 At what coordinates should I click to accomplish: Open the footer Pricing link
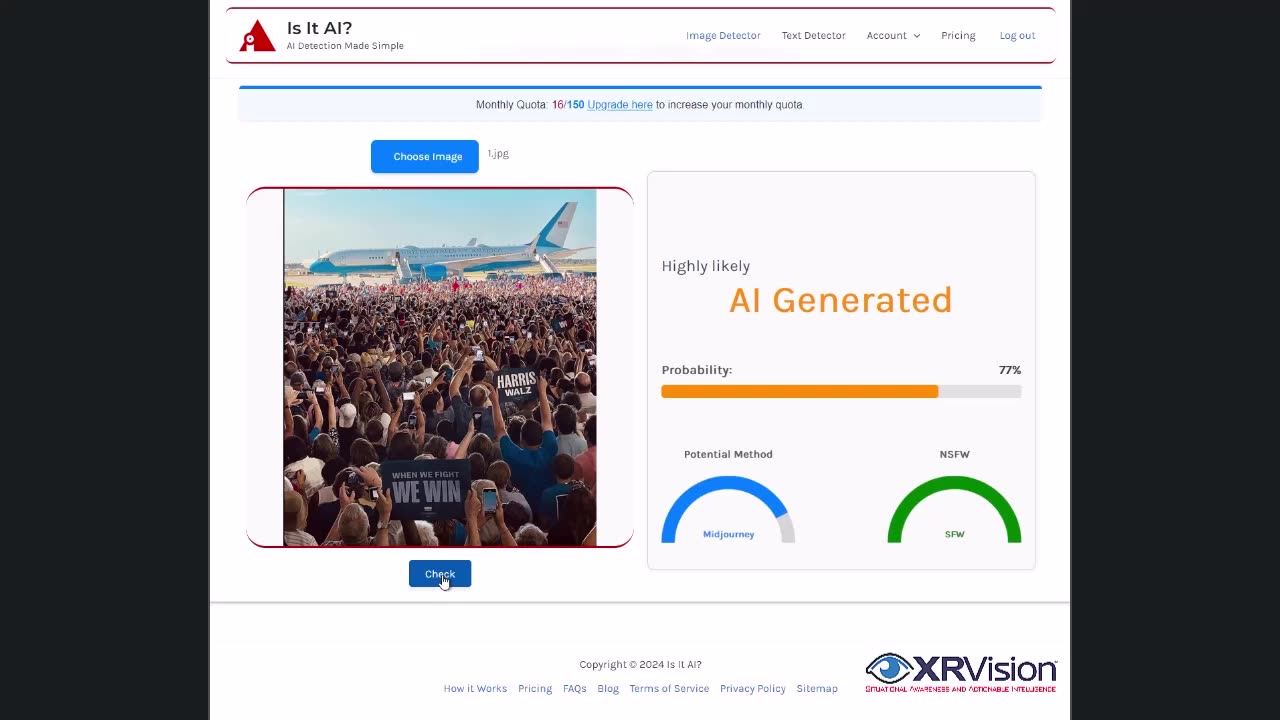tap(535, 689)
